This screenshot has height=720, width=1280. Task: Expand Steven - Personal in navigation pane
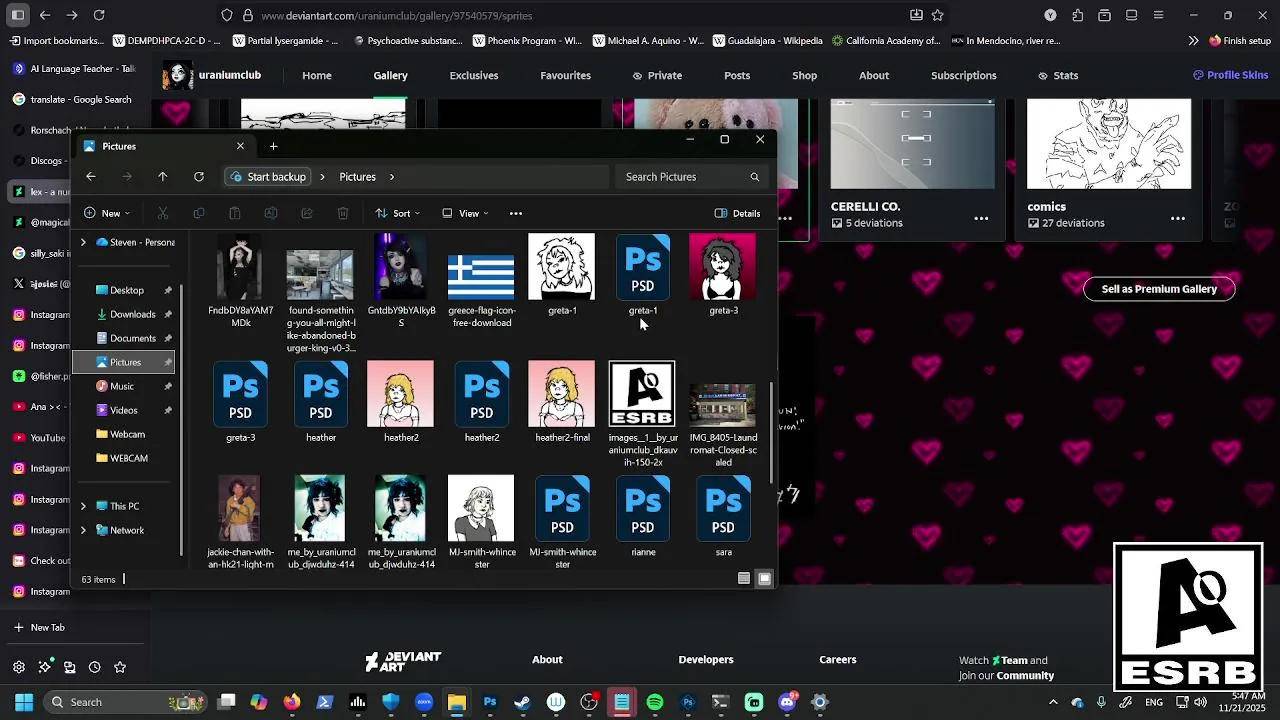coord(83,242)
